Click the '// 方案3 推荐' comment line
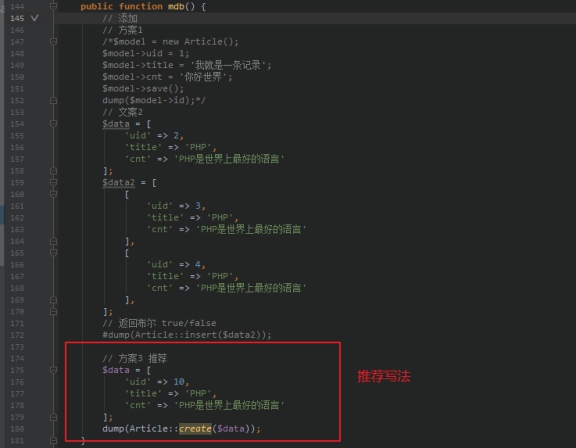This screenshot has width=576, height=448. click(134, 358)
